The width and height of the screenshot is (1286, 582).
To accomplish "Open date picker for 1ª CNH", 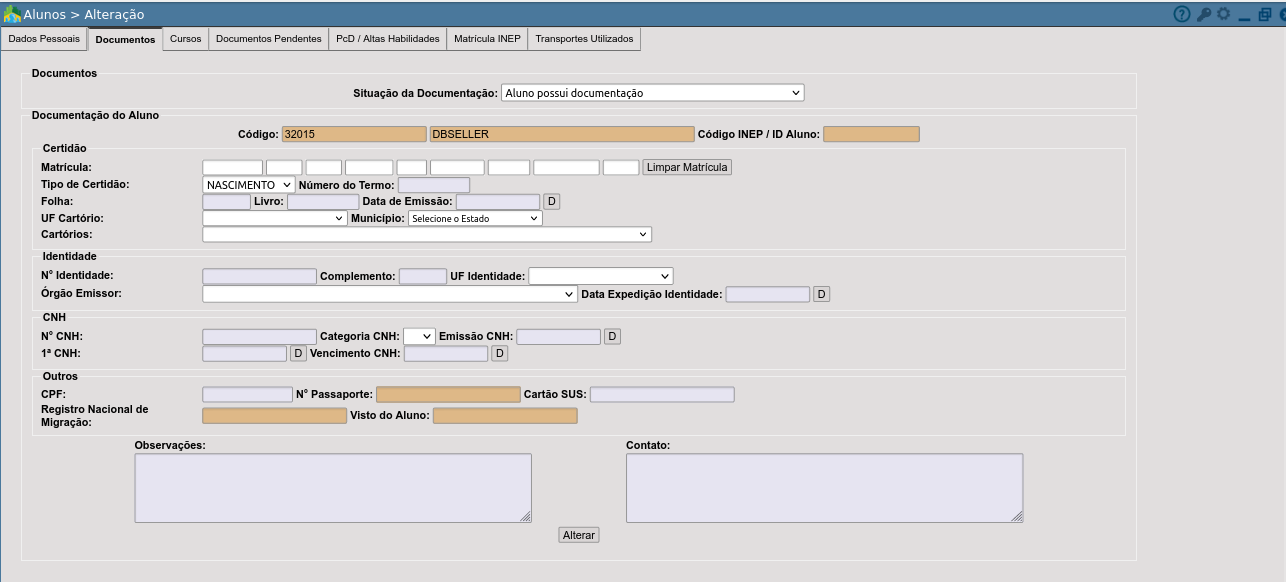I will [x=298, y=353].
